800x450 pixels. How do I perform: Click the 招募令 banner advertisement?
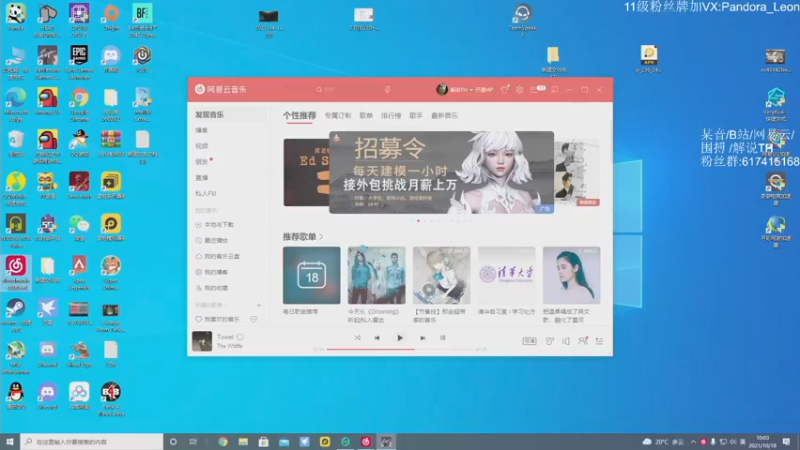(441, 172)
